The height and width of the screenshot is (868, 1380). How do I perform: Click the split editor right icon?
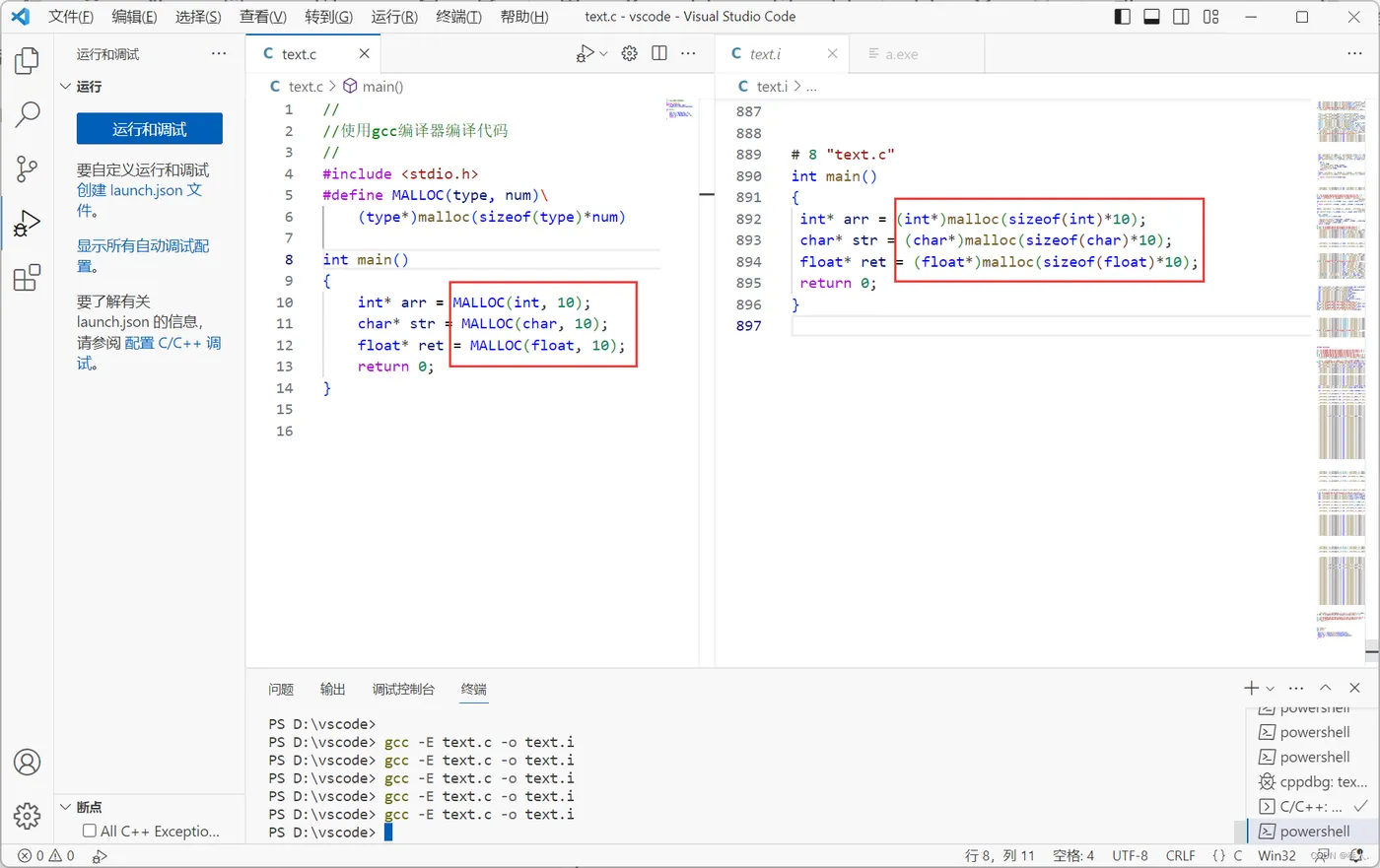tap(659, 53)
